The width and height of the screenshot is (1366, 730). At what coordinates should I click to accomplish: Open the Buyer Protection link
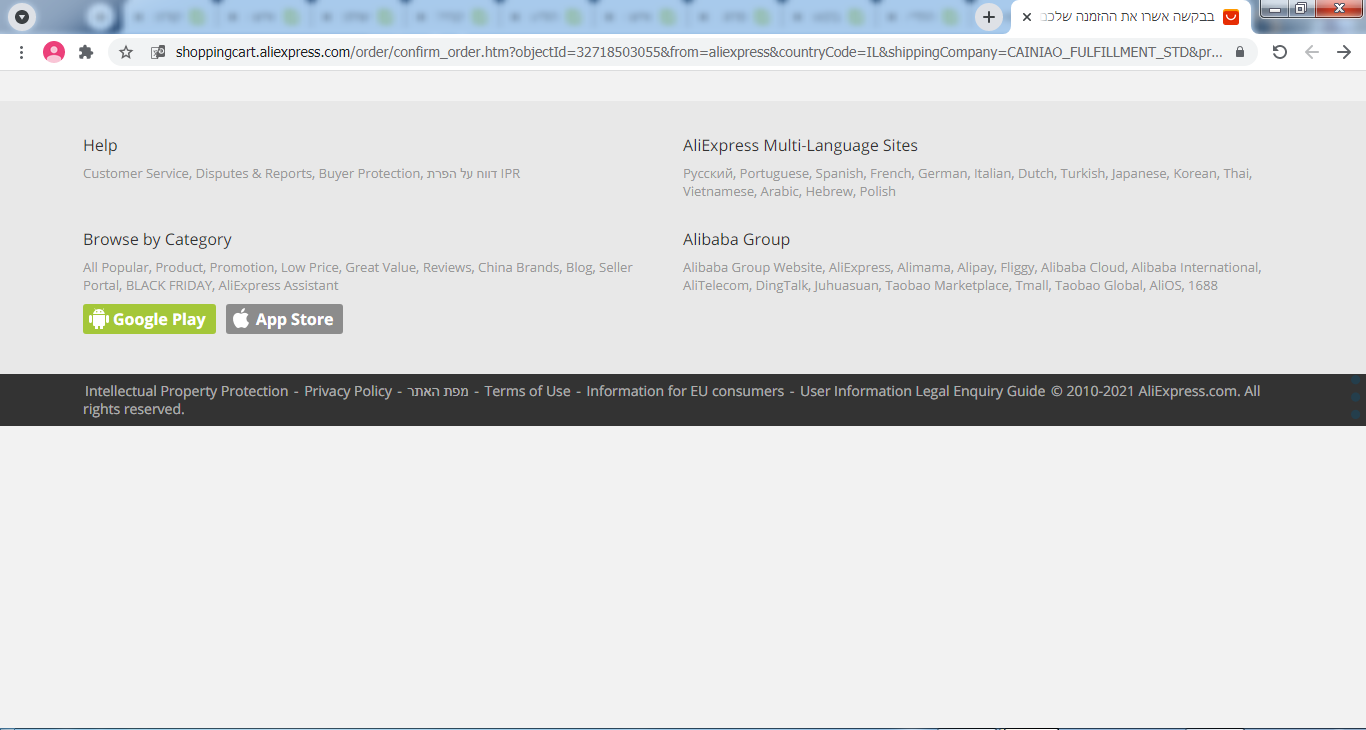(369, 173)
